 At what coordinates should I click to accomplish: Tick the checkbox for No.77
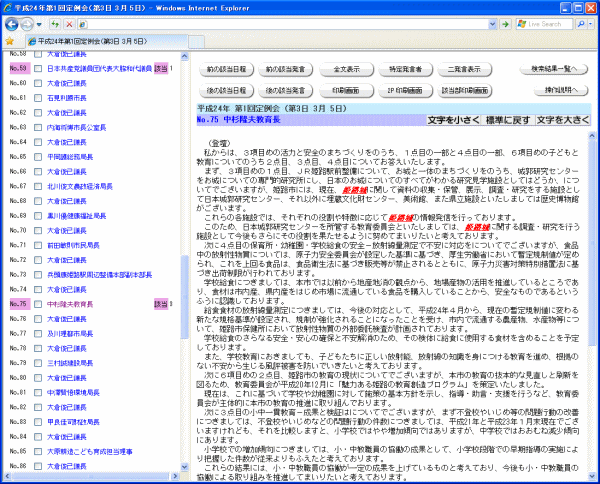[38, 334]
